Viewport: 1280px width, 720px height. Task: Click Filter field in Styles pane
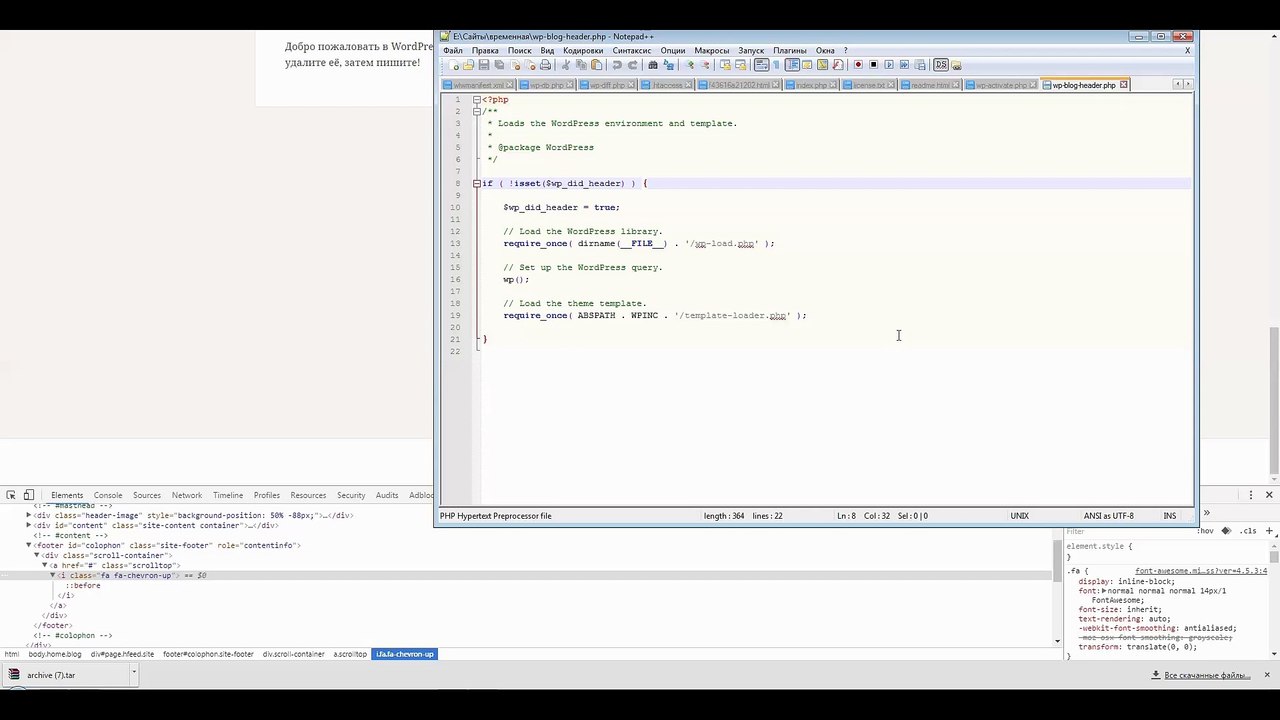coord(1128,531)
